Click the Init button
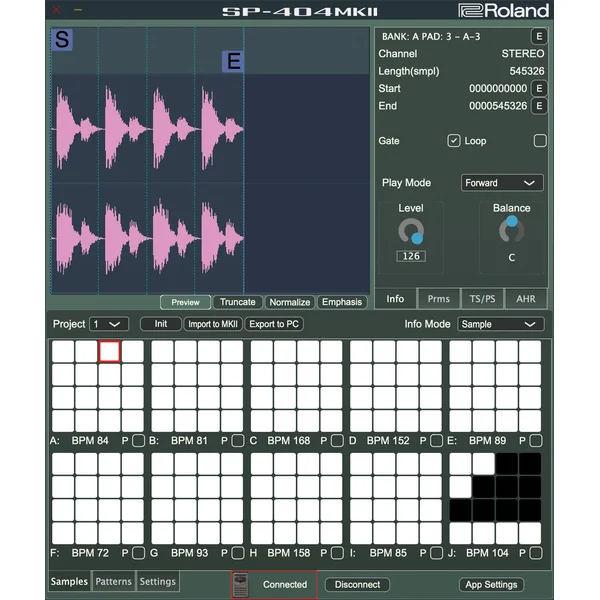The height and width of the screenshot is (600, 600). [x=161, y=324]
